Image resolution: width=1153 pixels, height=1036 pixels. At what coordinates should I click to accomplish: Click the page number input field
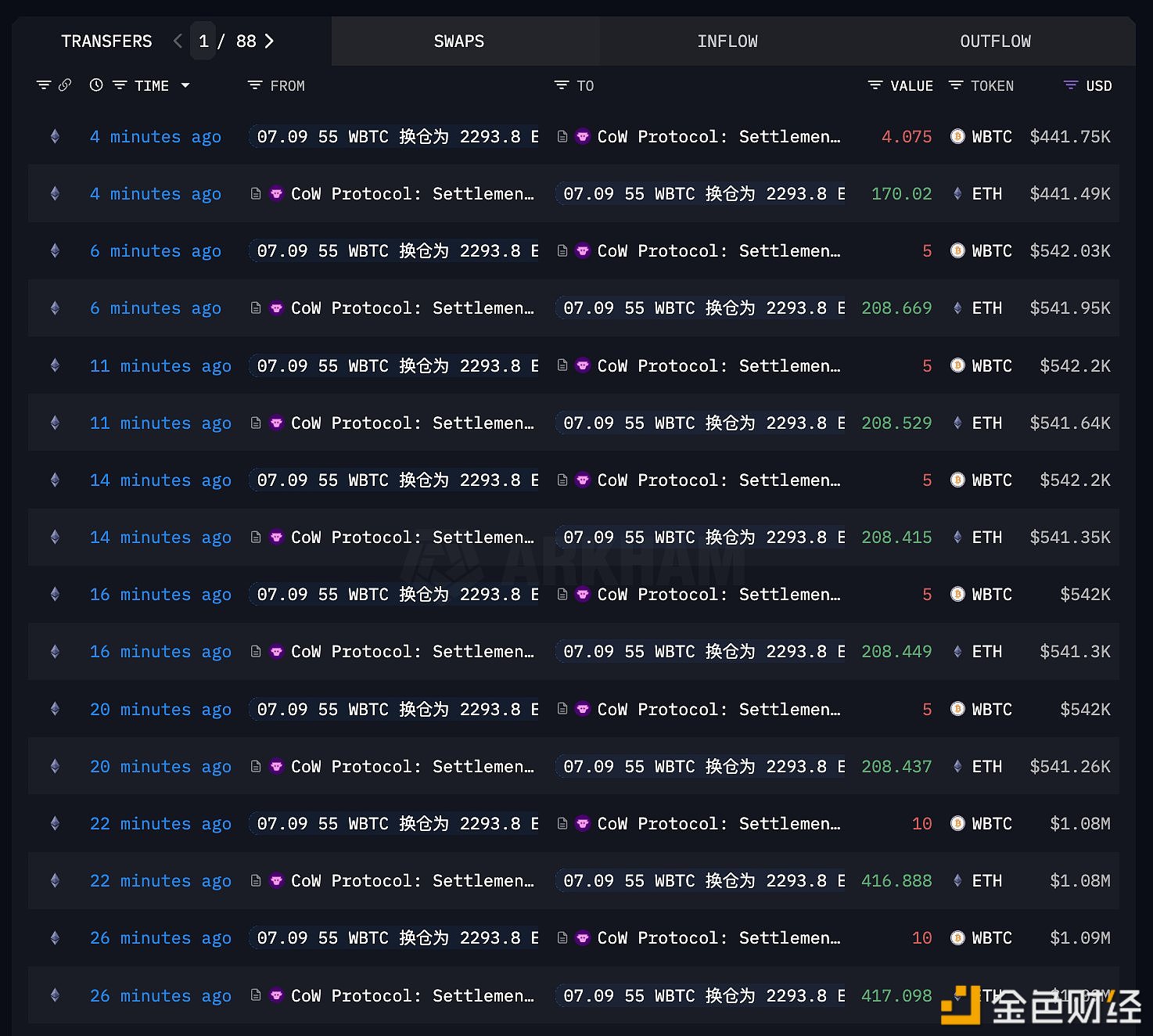pos(203,41)
